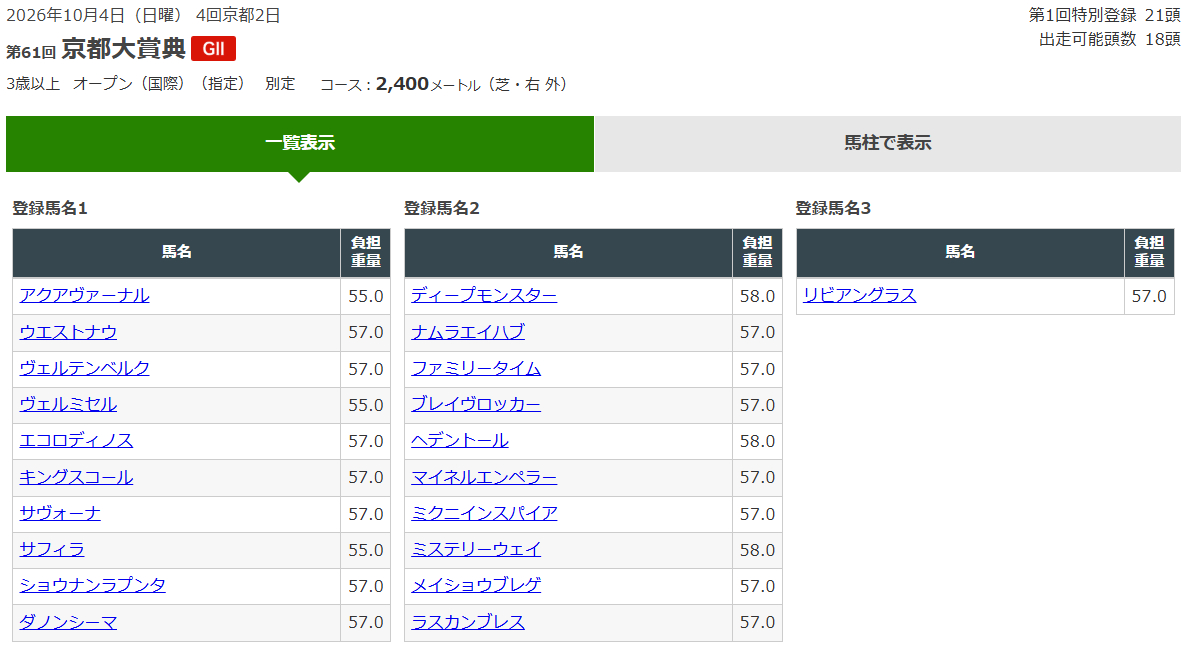Click 55.0 weight for アクアヴァーナル
This screenshot has width=1183, height=645.
coord(366,296)
